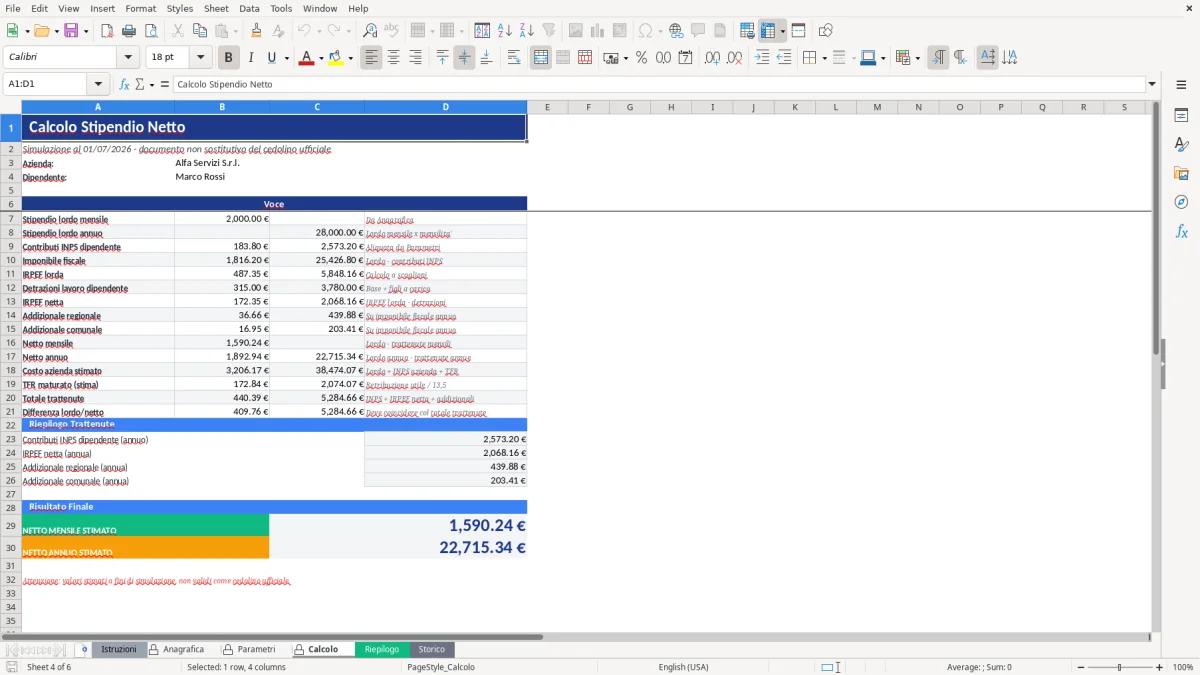Select the Clone Formatting paintbrush
Image resolution: width=1200 pixels, height=675 pixels.
[x=256, y=31]
